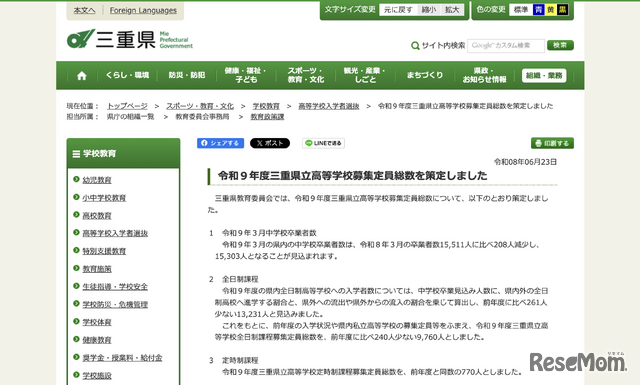The width and height of the screenshot is (640, 385).
Task: Open the スポーツ・教育・文化 menu
Action: [x=306, y=75]
